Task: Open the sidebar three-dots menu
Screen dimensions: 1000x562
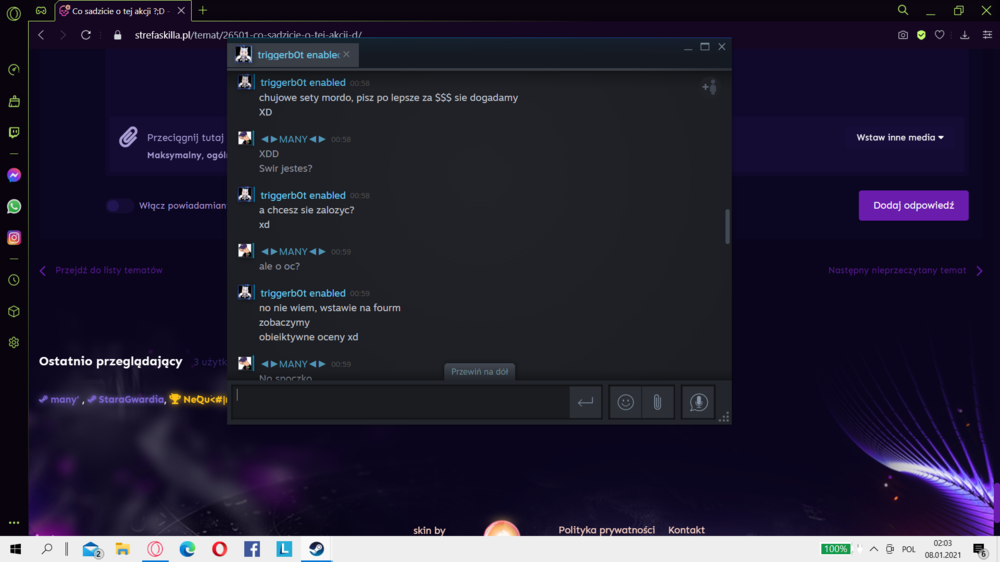Action: click(13, 522)
